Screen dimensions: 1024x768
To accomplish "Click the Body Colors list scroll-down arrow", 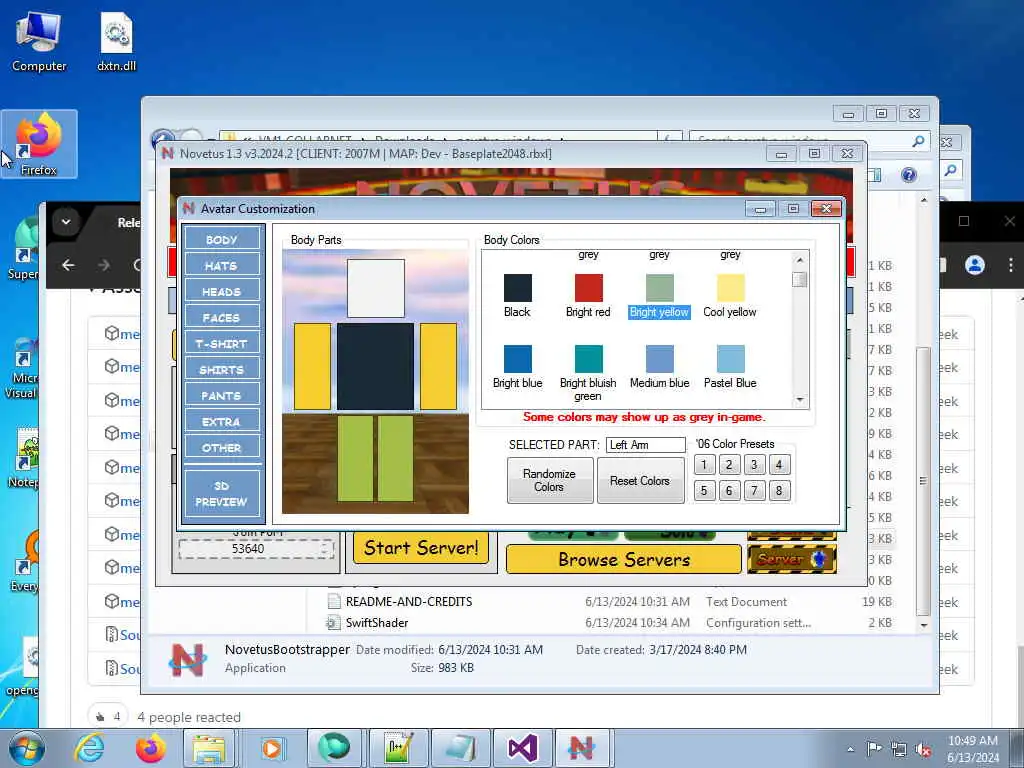I will 800,400.
